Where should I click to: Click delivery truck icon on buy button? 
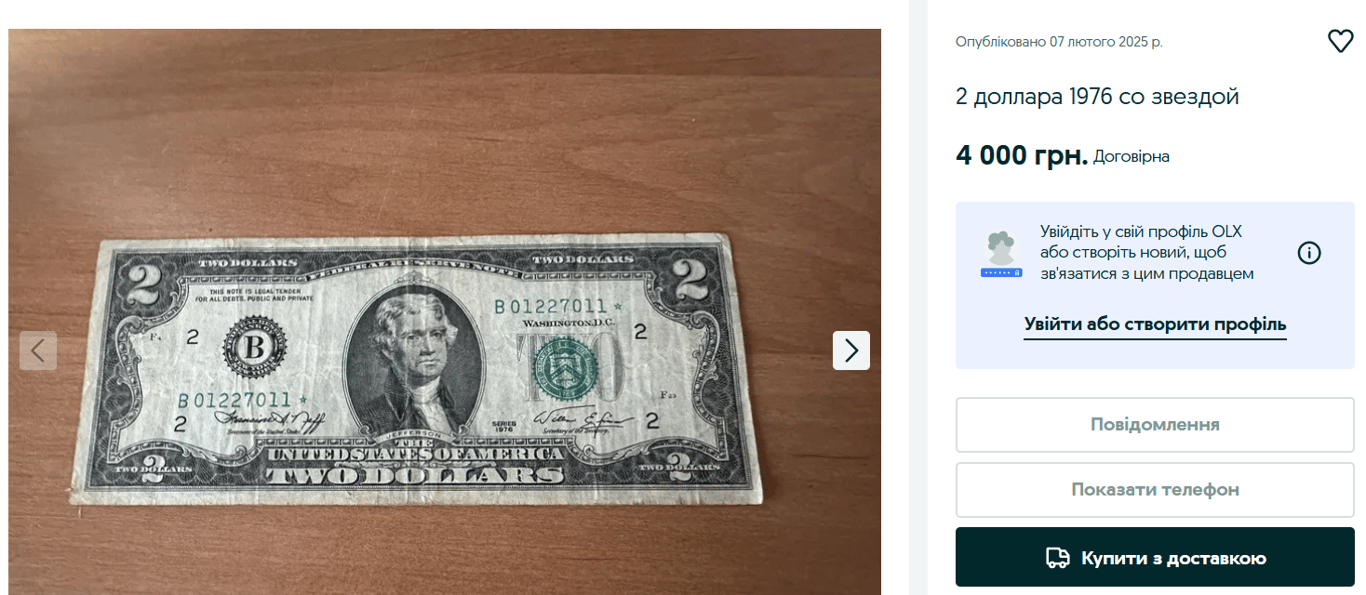click(x=1057, y=558)
